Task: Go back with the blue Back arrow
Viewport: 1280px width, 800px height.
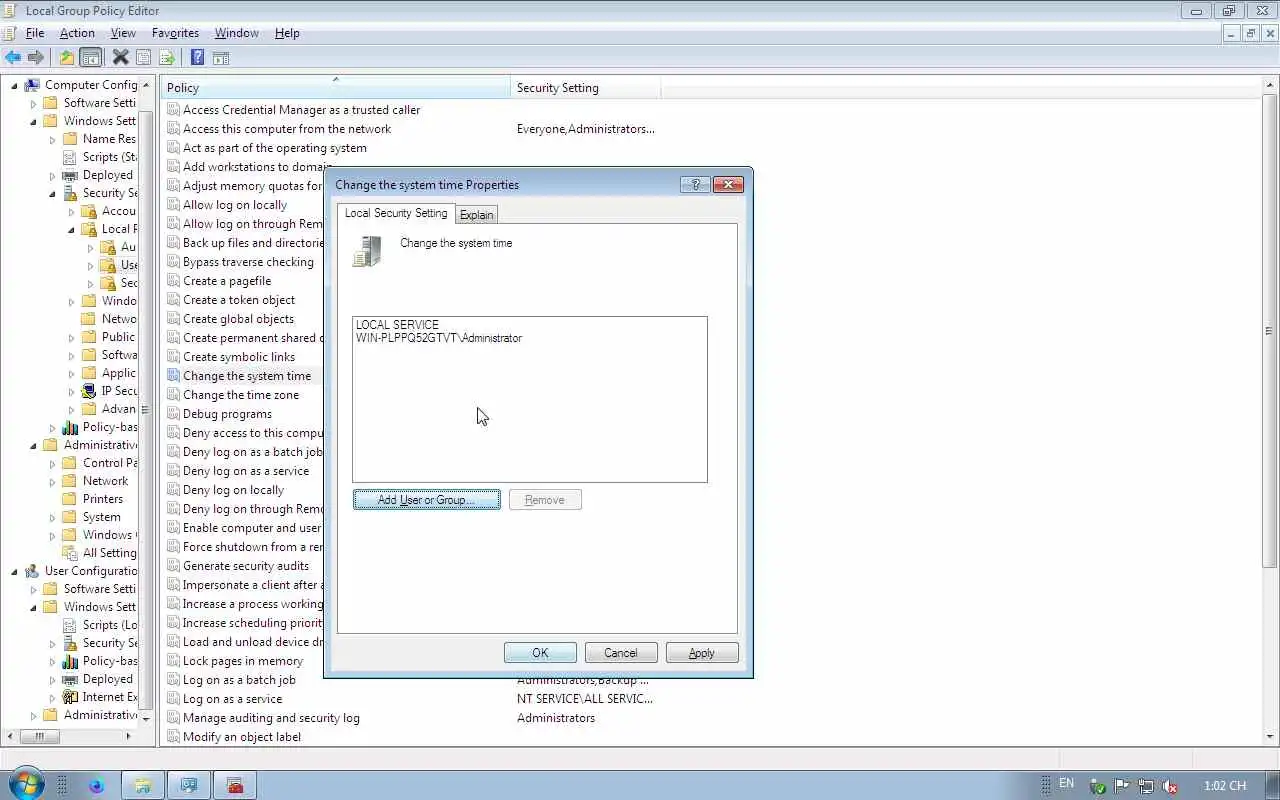Action: 13,58
